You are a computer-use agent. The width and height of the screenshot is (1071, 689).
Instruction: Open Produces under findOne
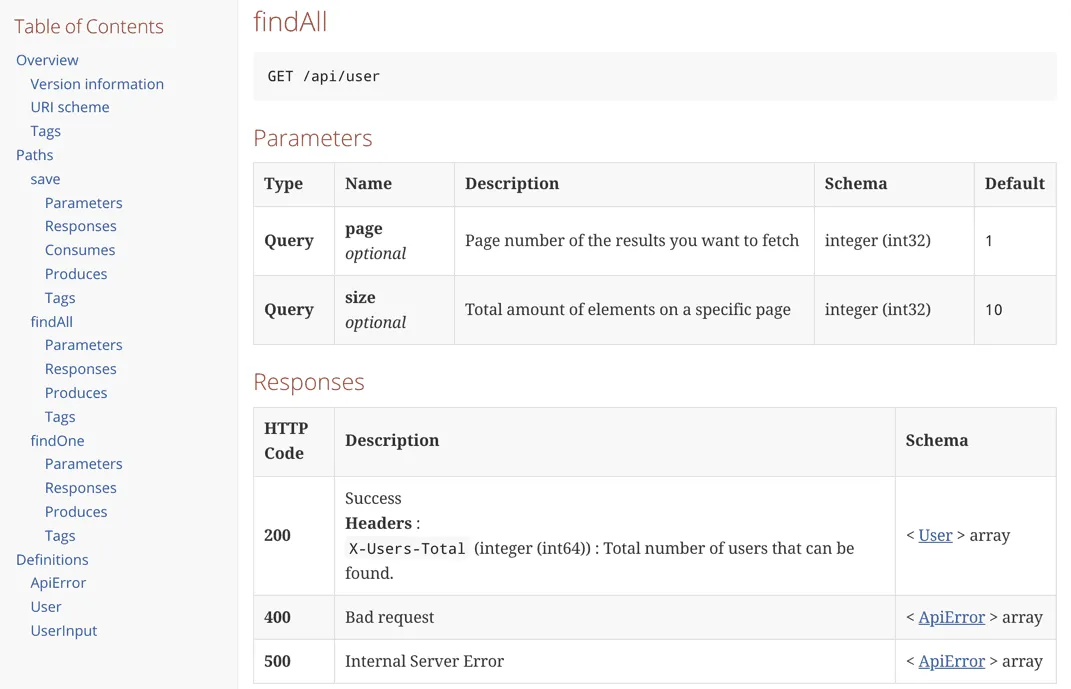pyautogui.click(x=75, y=511)
